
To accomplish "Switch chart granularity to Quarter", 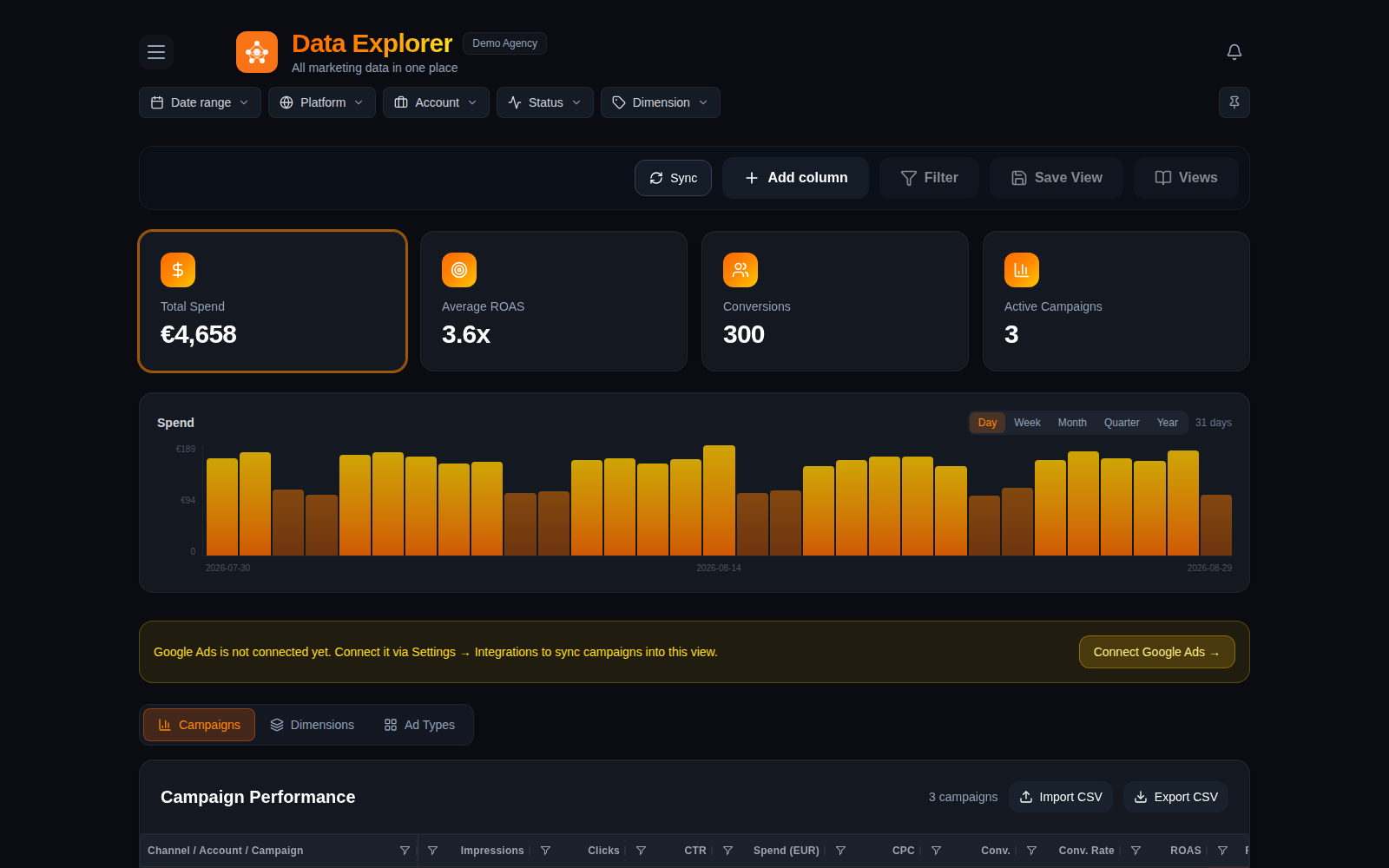I will (x=1122, y=423).
